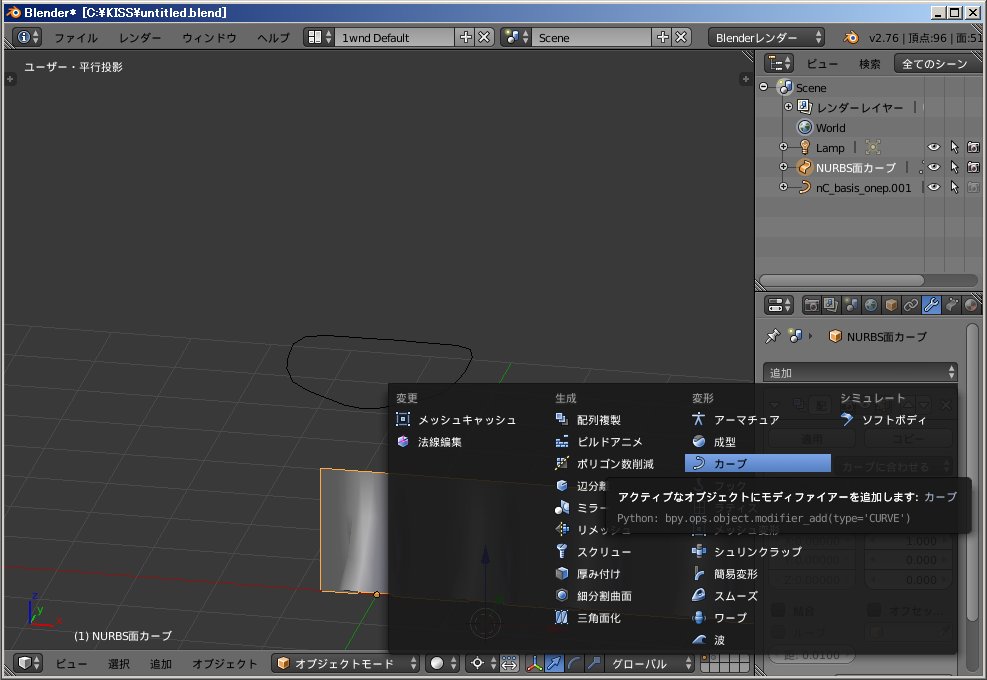
Task: Toggle renderability camera icon for NURBS面カーブ
Action: tap(973, 167)
